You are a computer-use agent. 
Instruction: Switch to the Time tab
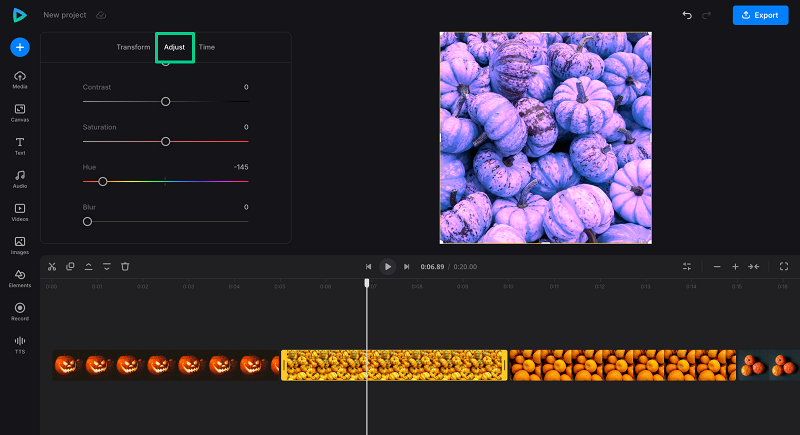coord(206,47)
